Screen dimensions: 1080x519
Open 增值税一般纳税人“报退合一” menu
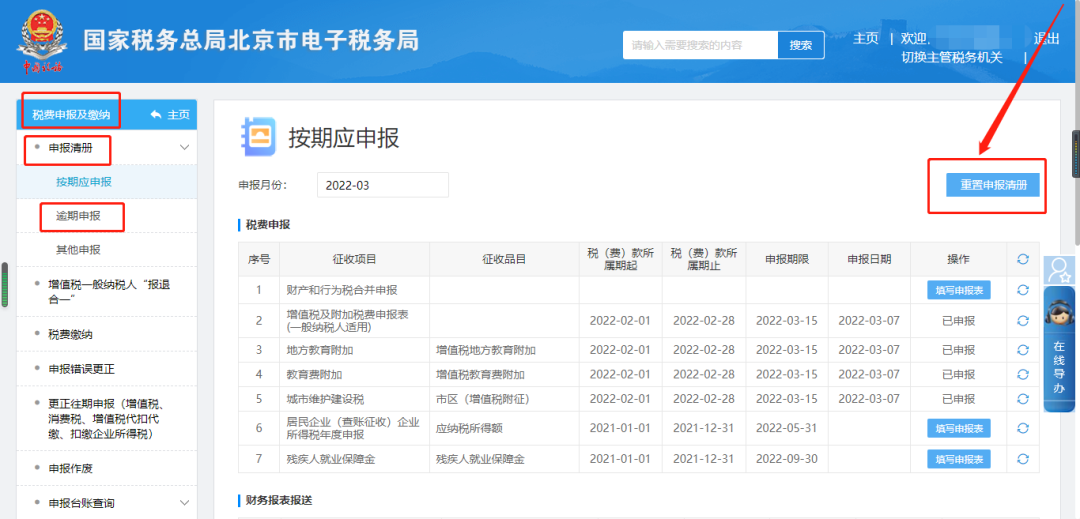tap(107, 292)
